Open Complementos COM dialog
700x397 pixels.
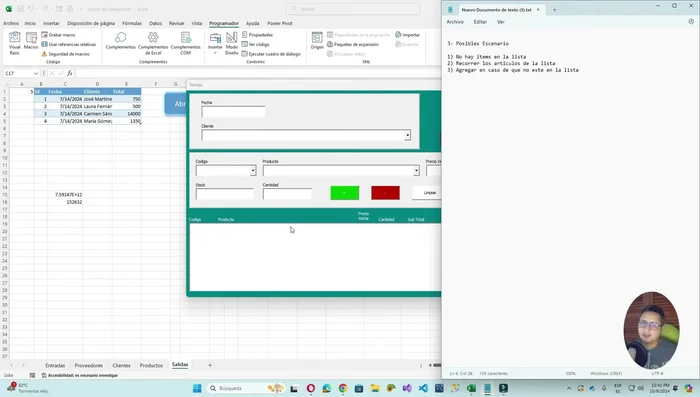point(186,43)
